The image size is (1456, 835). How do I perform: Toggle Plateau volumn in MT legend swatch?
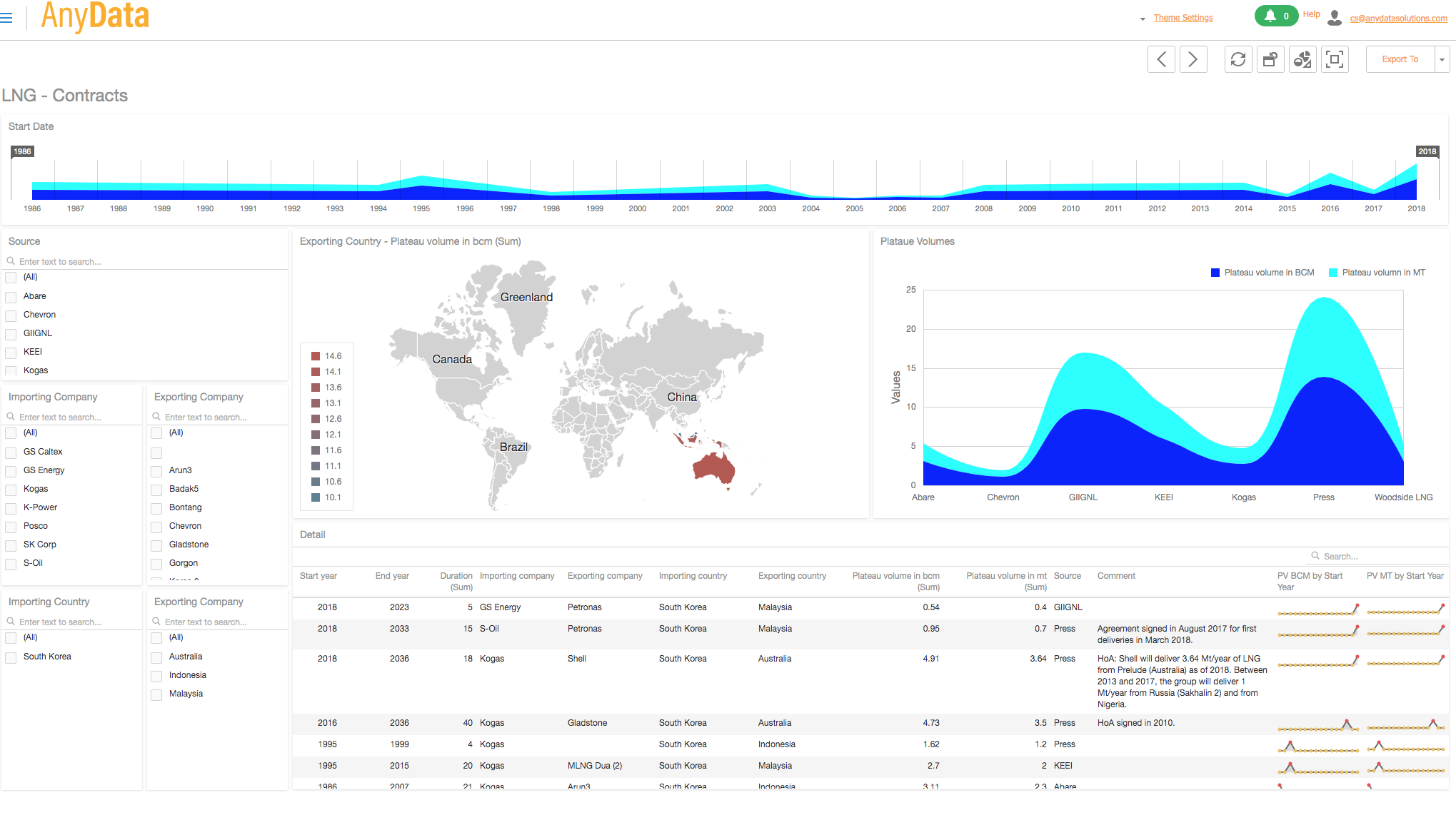(1333, 273)
